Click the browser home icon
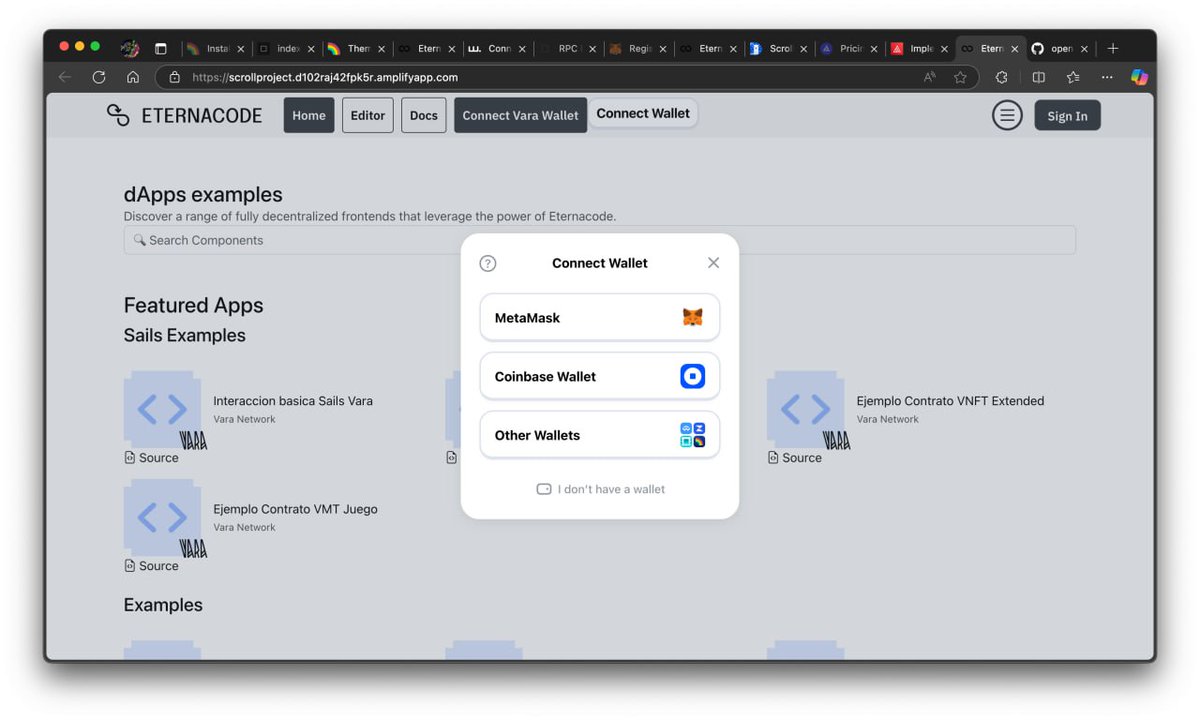Image resolution: width=1200 pixels, height=720 pixels. (133, 77)
